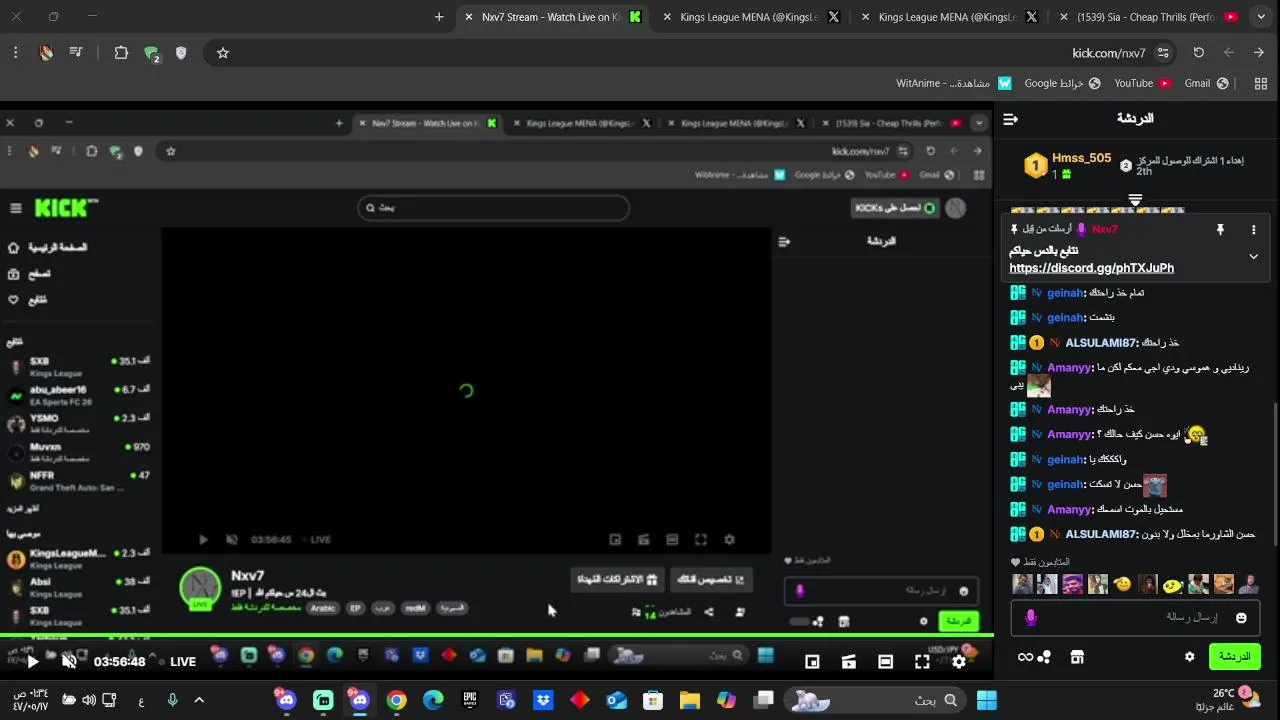1280x720 pixels.
Task: Open the YouTube bookmark
Action: pyautogui.click(x=1142, y=84)
